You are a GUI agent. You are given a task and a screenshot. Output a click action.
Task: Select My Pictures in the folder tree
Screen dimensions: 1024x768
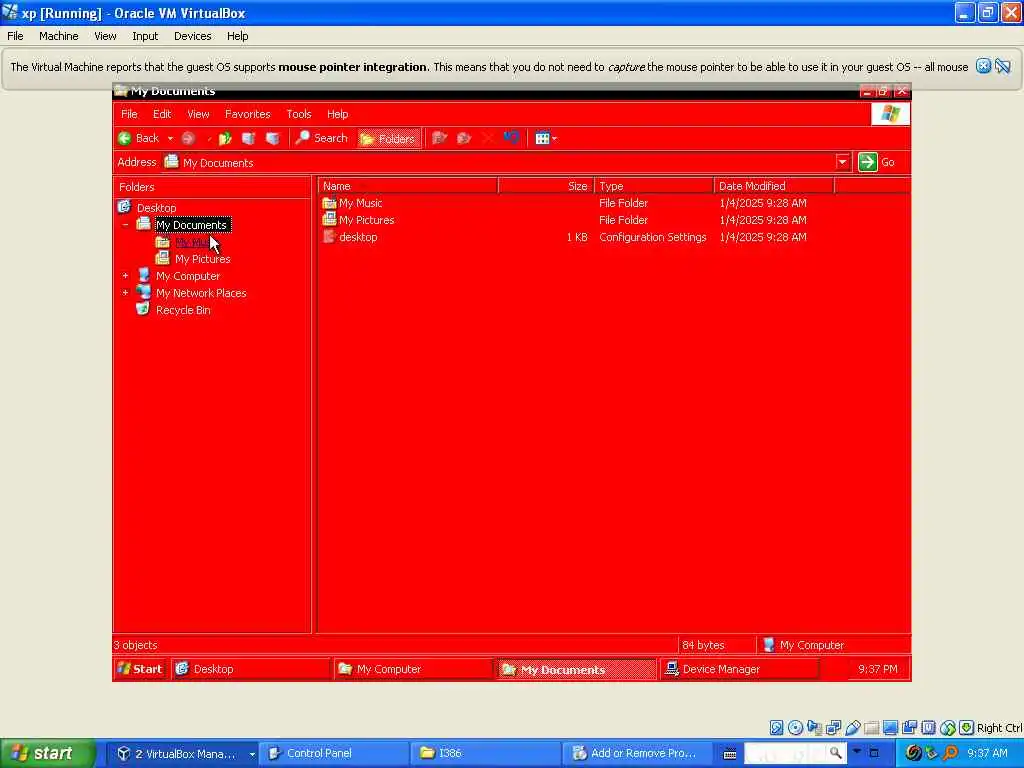pos(202,259)
